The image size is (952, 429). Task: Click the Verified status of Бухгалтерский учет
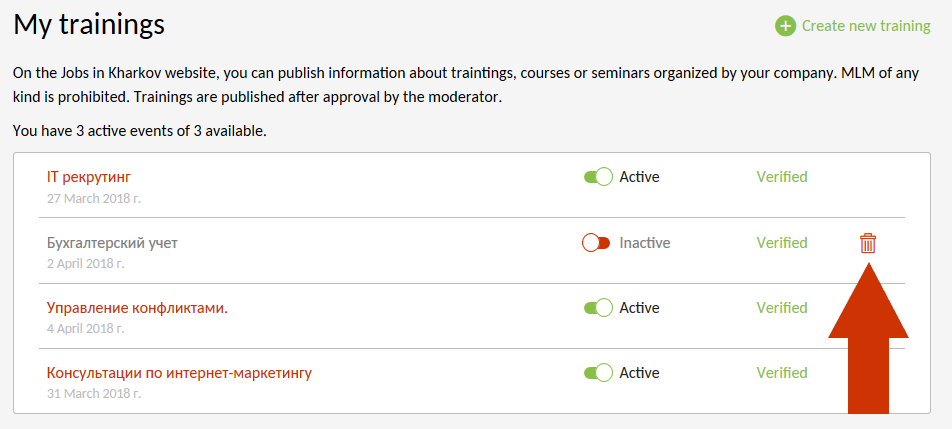(x=782, y=243)
